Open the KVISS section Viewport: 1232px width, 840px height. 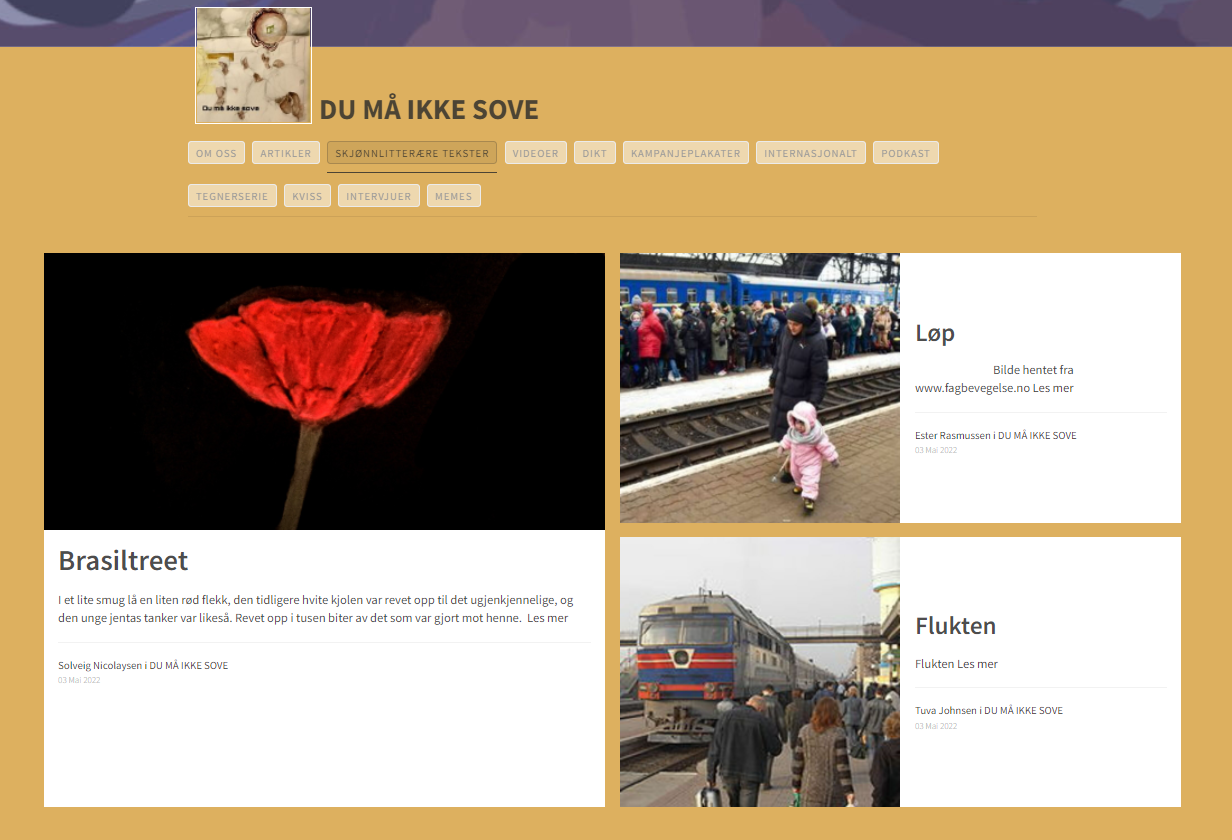coord(307,196)
